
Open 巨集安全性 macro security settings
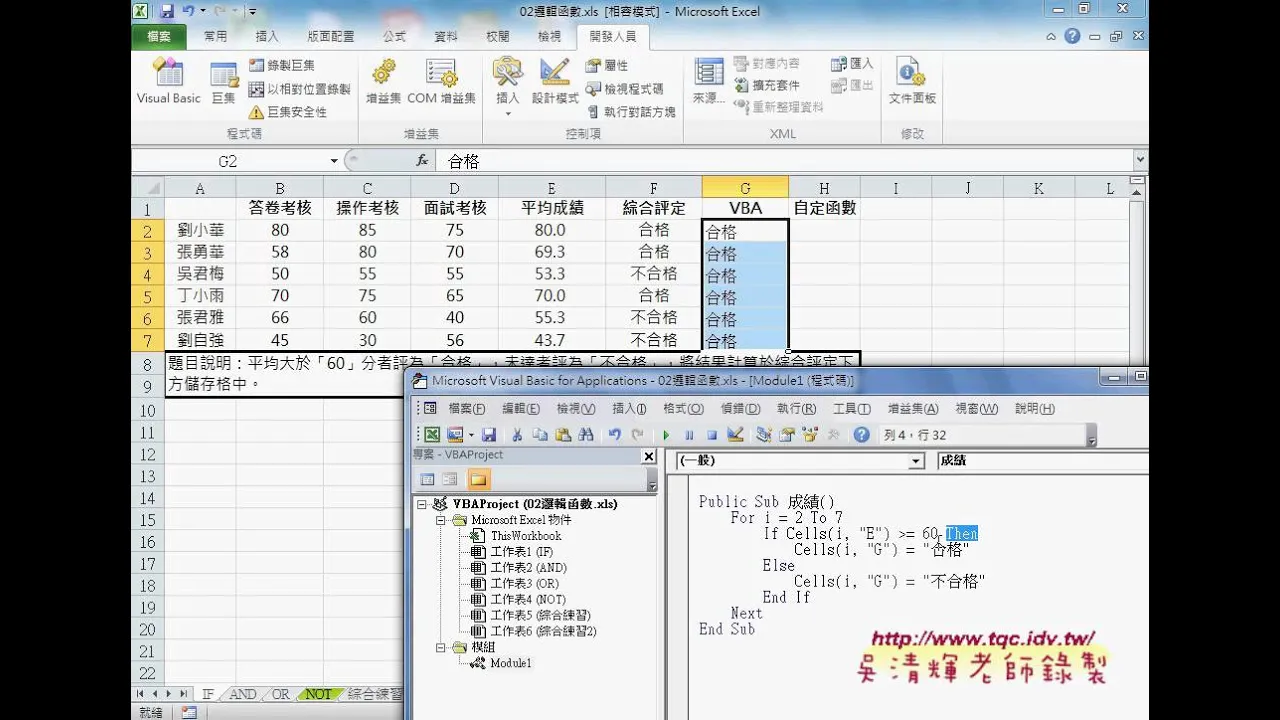[x=287, y=112]
